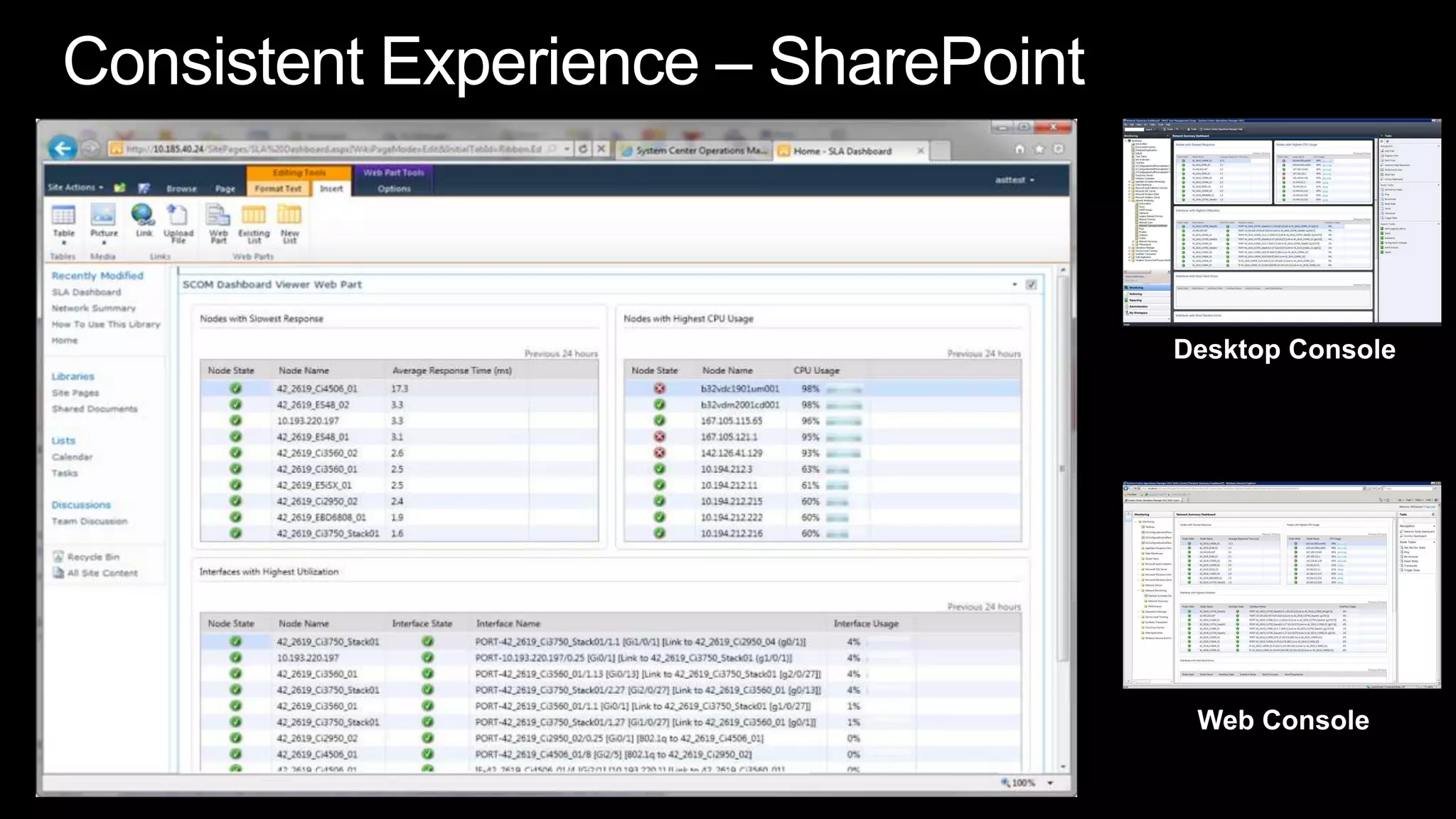The height and width of the screenshot is (819, 1456).
Task: Click the refresh icon beside the address bar
Action: (x=583, y=149)
